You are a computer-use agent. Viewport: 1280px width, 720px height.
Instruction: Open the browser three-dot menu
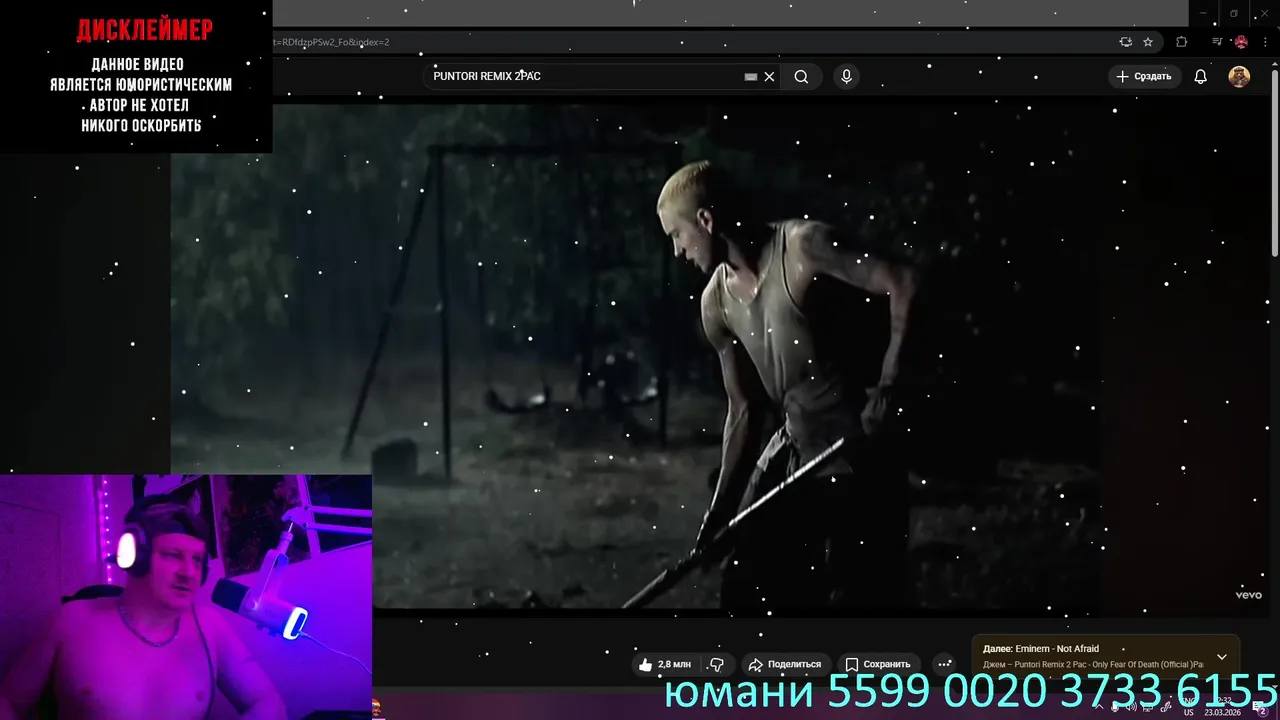click(x=1265, y=42)
